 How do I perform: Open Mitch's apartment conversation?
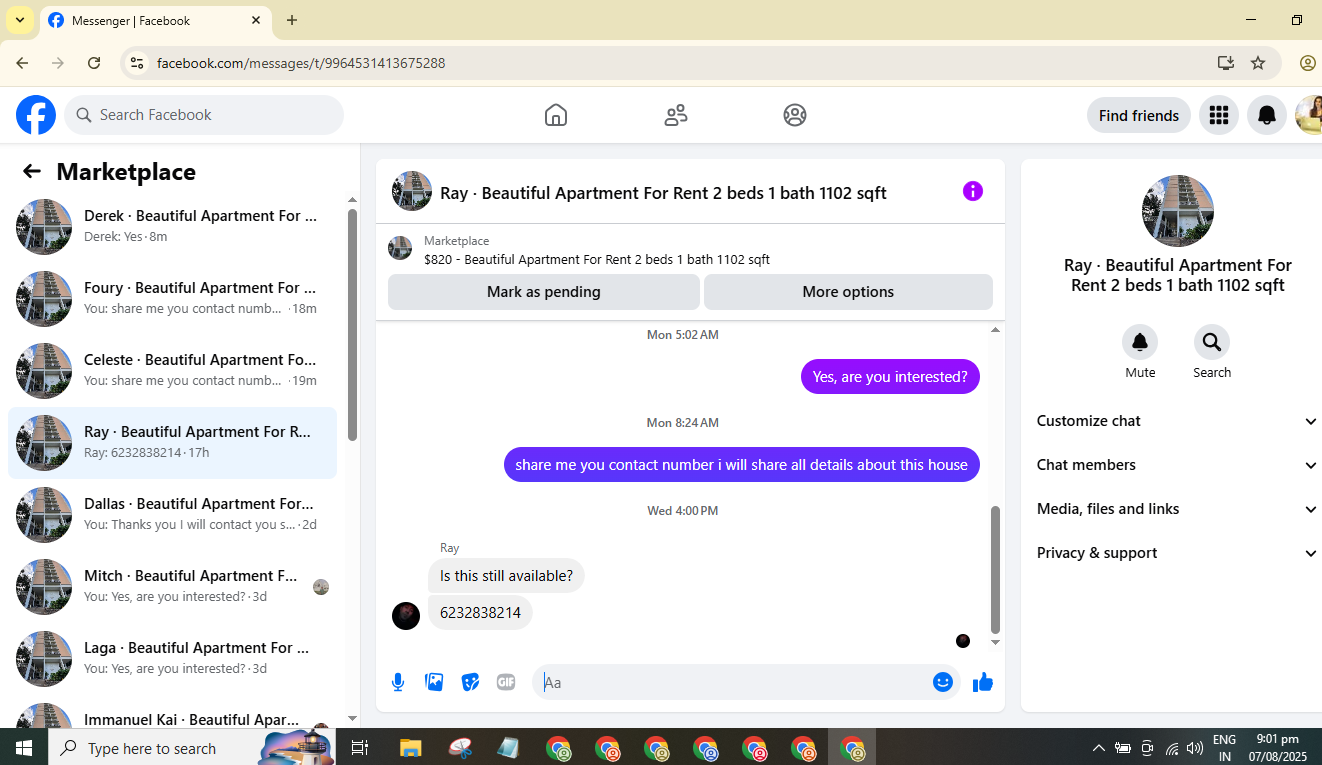tap(172, 587)
